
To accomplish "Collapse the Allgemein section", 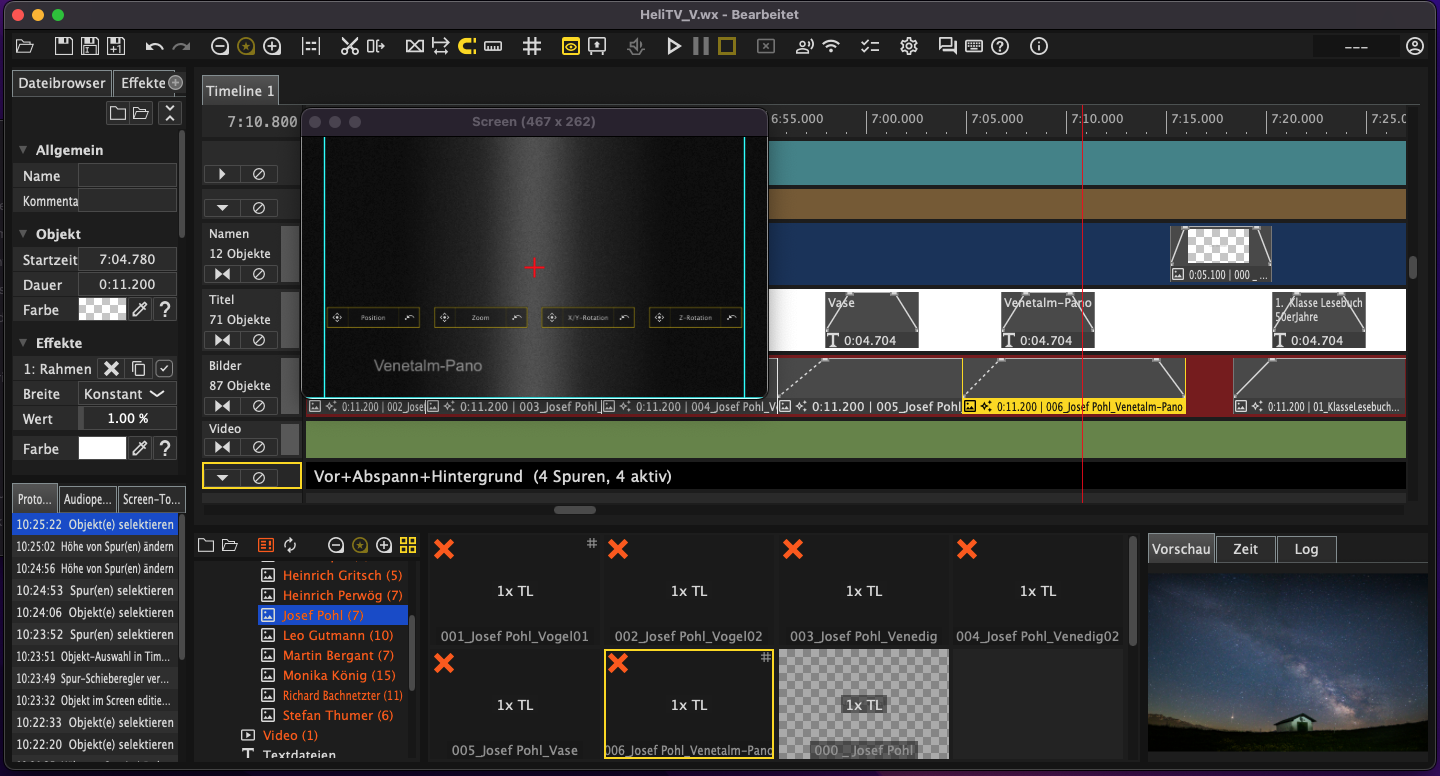I will coord(22,150).
